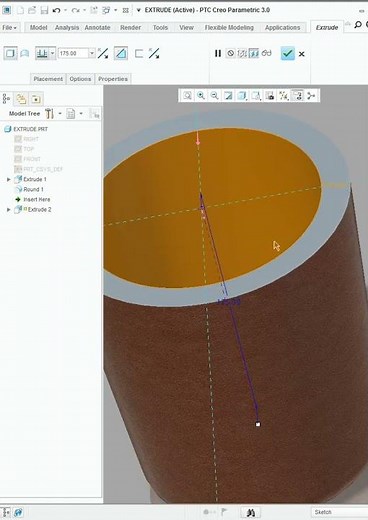This screenshot has width=368, height=520.
Task: Click the Zoom Out icon in graphics toolbar
Action: click(214, 96)
